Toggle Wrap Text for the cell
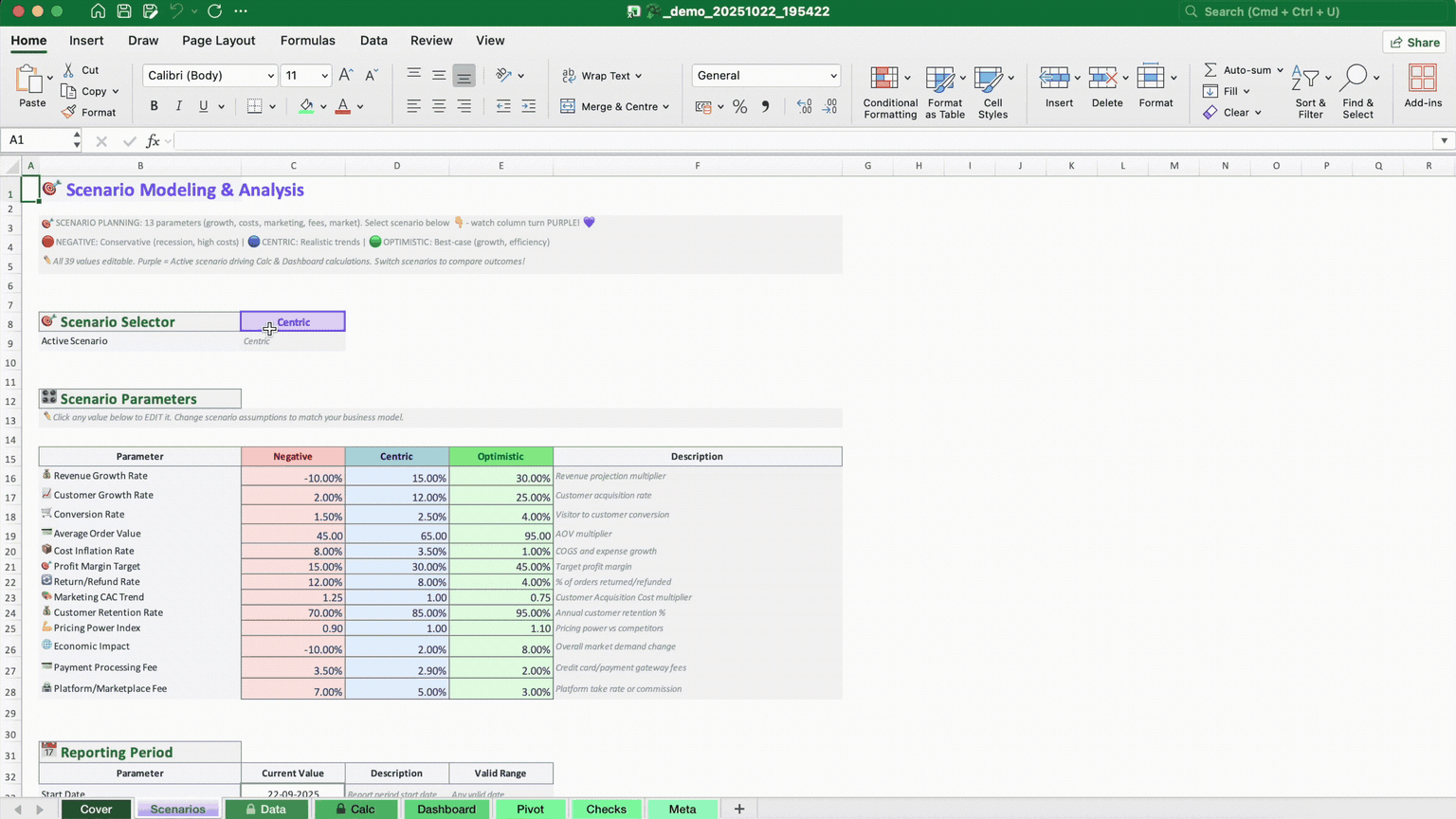The image size is (1456, 819). 602,76
